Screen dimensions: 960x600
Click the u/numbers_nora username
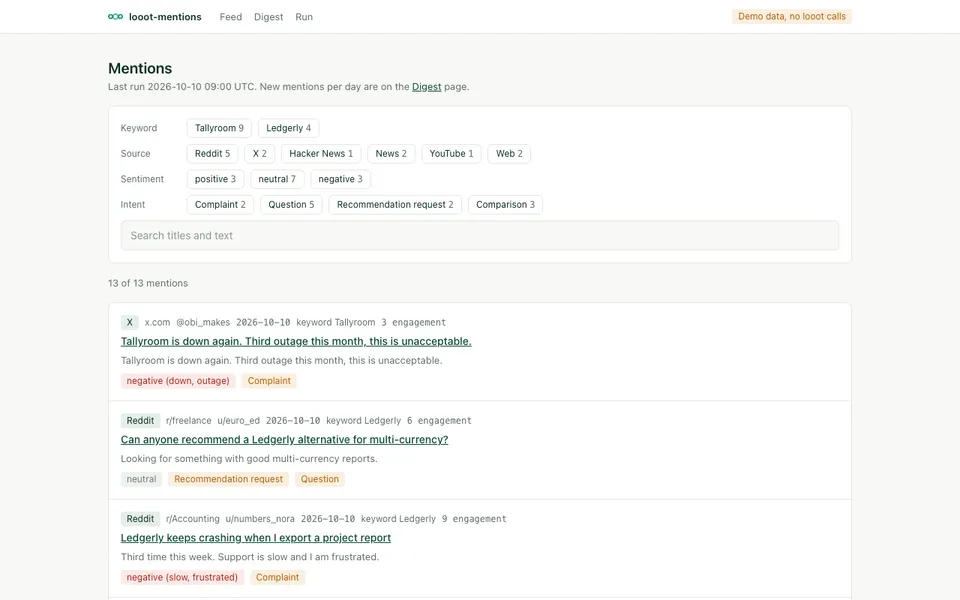pyautogui.click(x=260, y=519)
